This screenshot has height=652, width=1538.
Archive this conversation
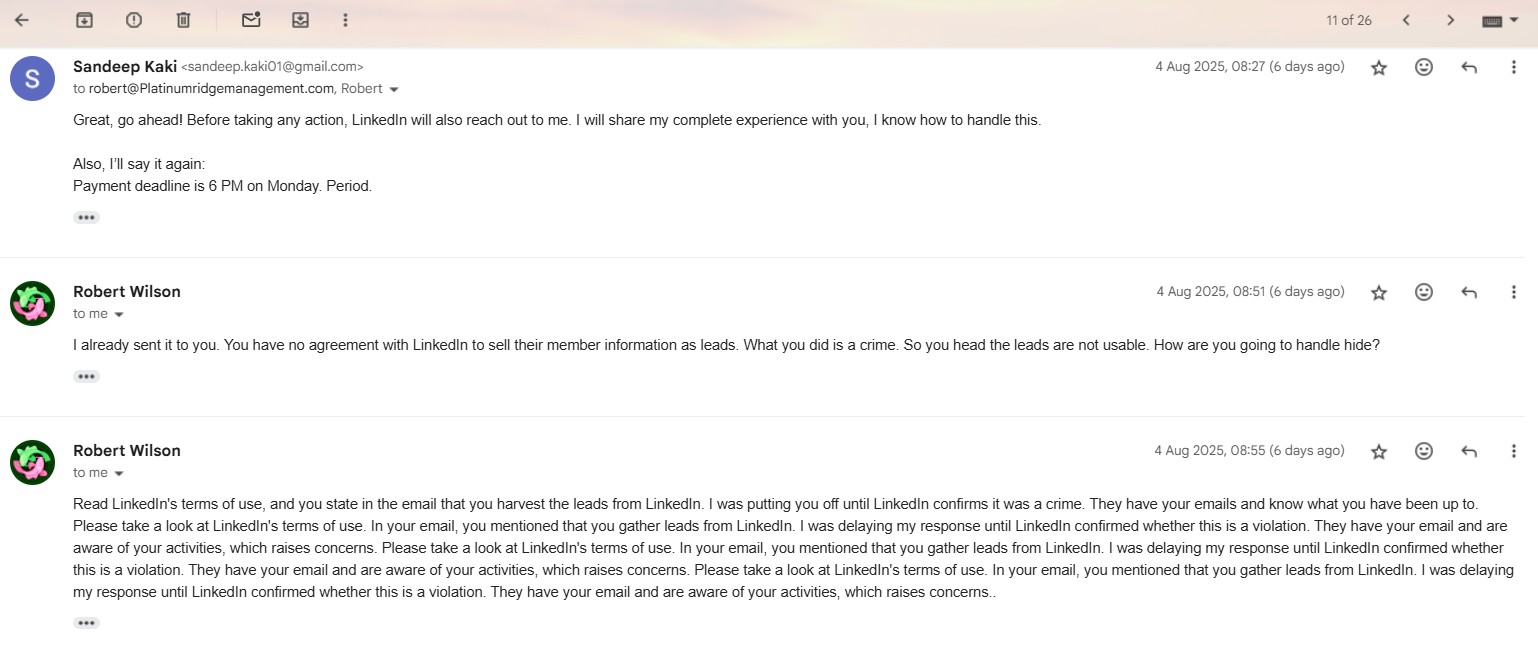point(85,20)
